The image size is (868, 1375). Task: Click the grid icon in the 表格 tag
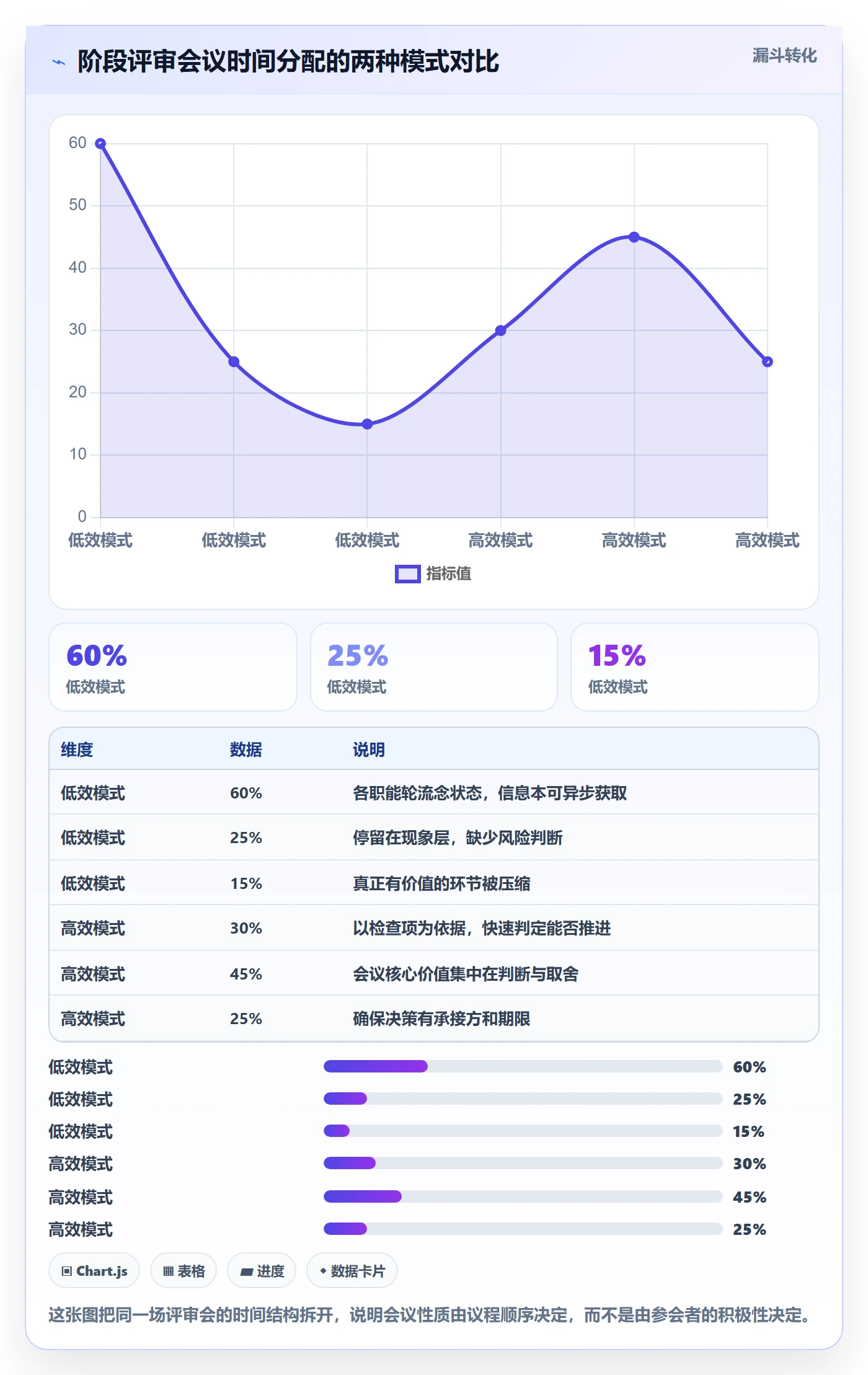point(168,1271)
